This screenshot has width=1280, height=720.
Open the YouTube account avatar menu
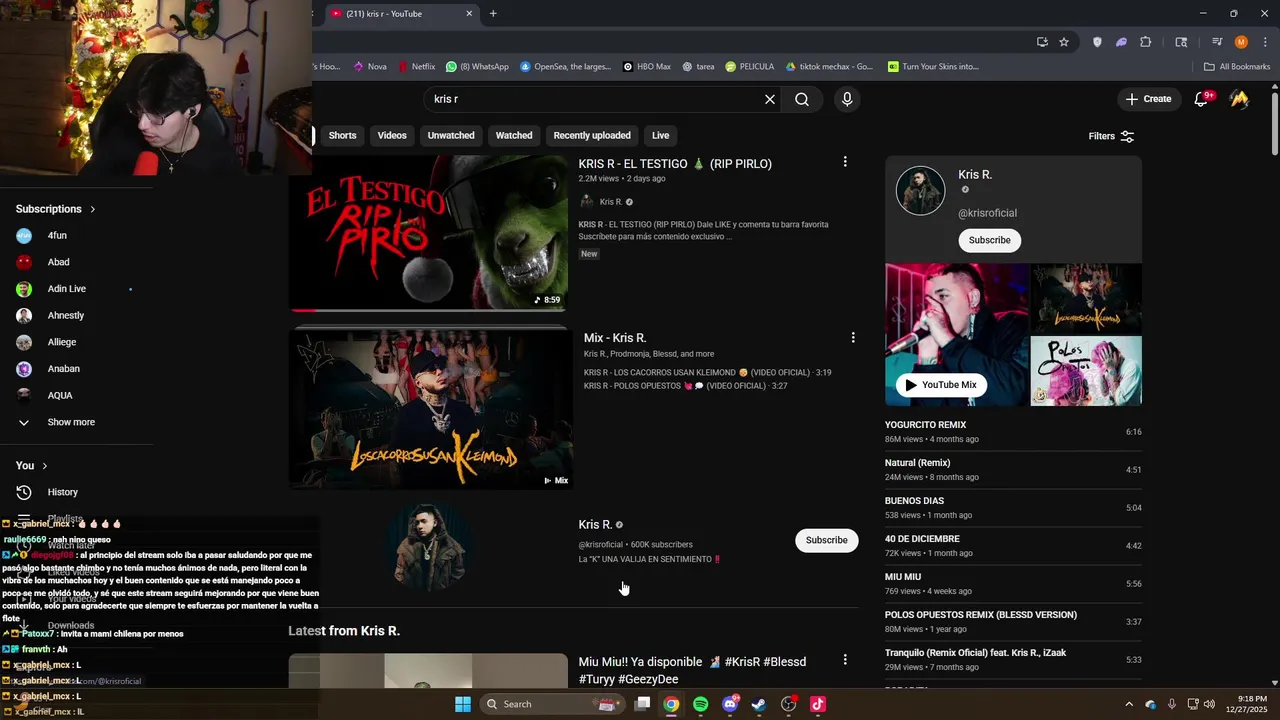coord(1239,99)
